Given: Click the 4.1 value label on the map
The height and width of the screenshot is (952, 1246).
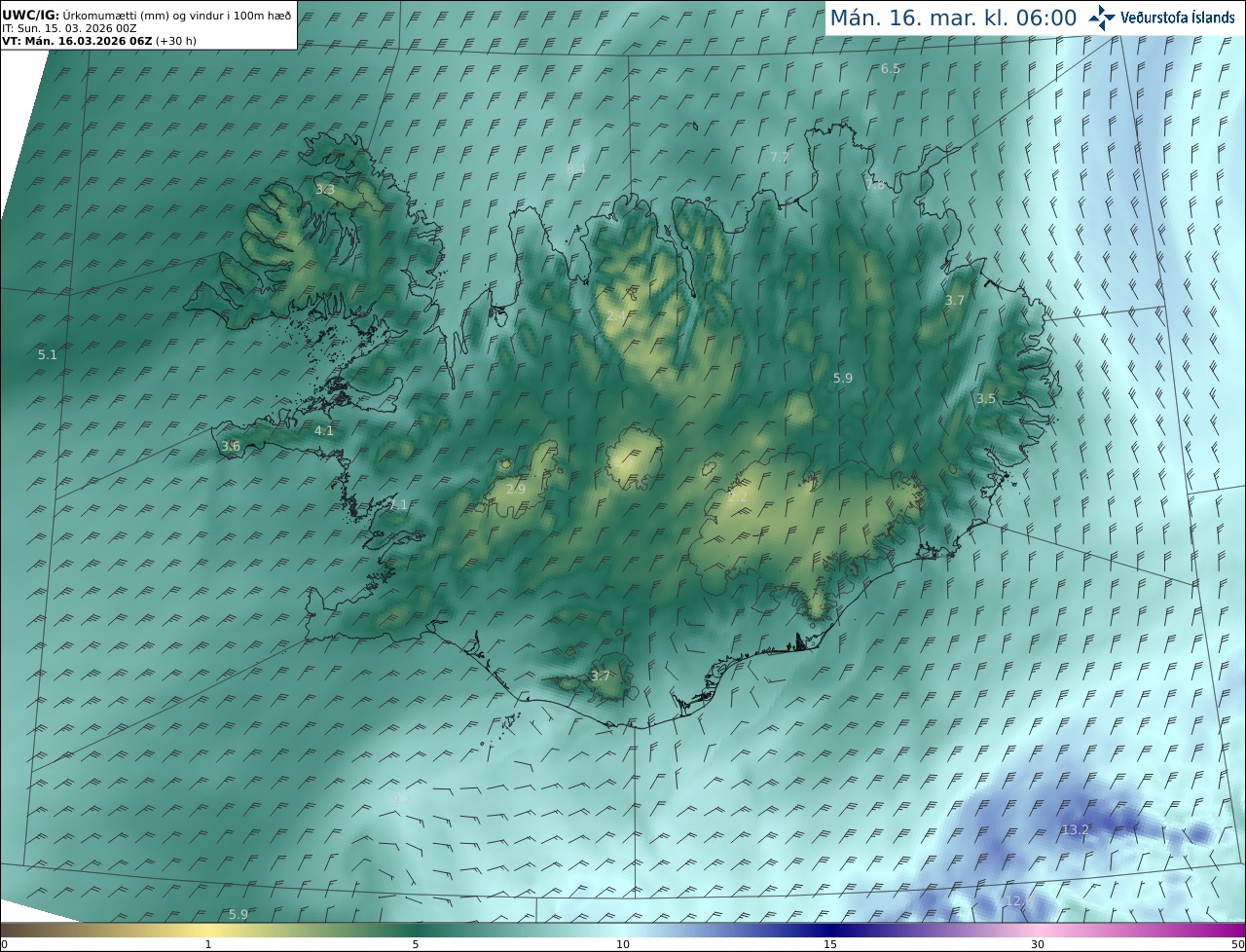Looking at the screenshot, I should click(324, 430).
